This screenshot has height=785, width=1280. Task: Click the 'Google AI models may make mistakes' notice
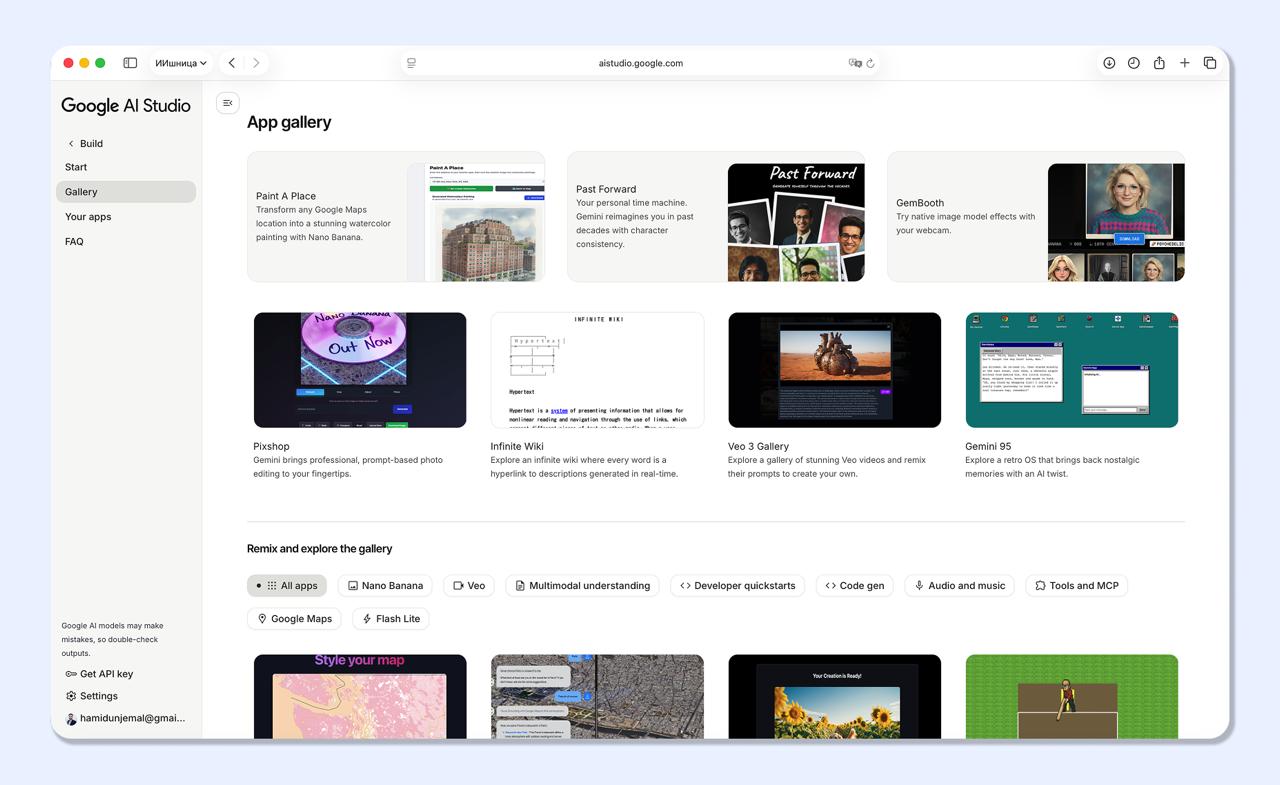click(x=112, y=640)
